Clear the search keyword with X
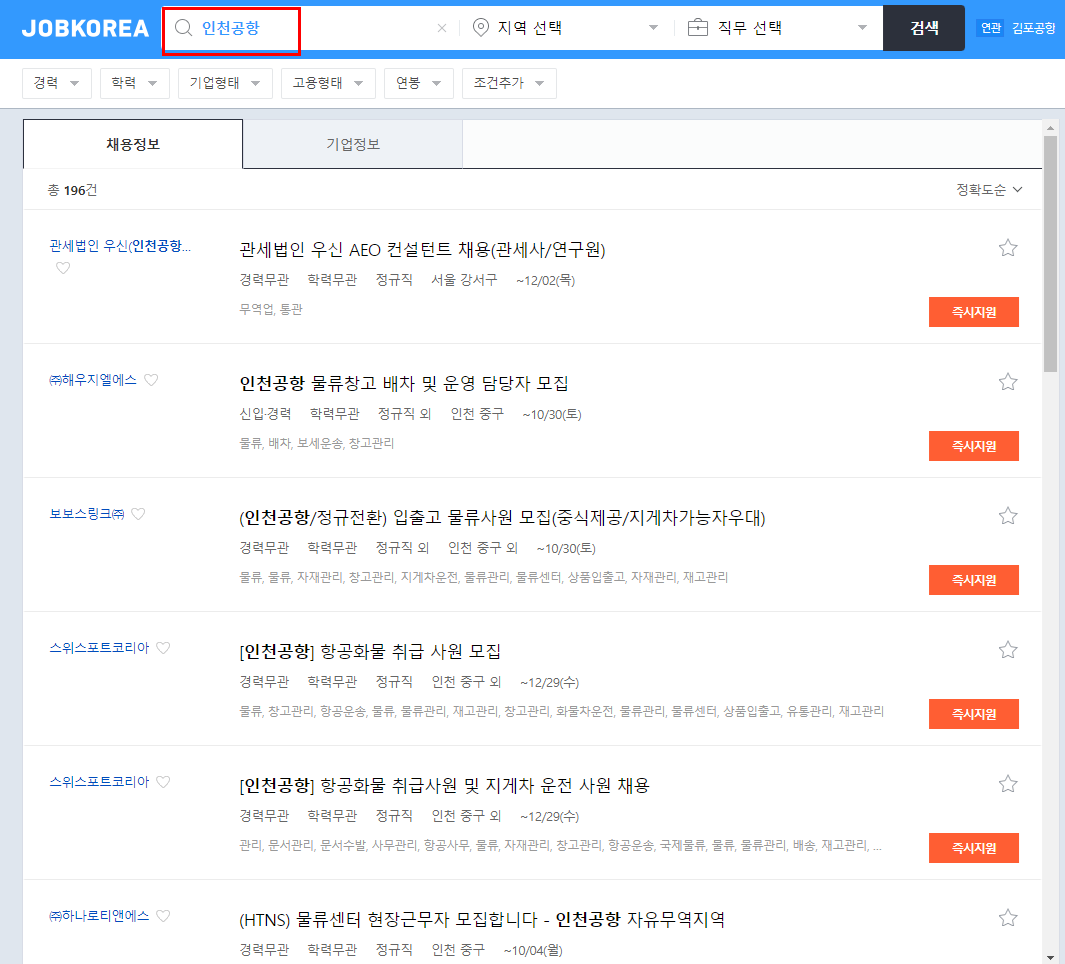 442,28
